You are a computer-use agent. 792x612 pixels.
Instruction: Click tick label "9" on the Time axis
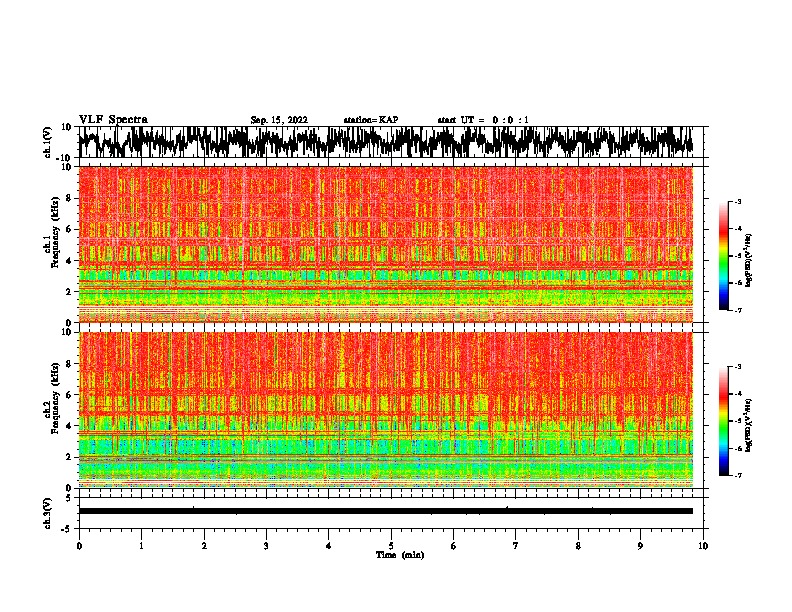(x=640, y=546)
